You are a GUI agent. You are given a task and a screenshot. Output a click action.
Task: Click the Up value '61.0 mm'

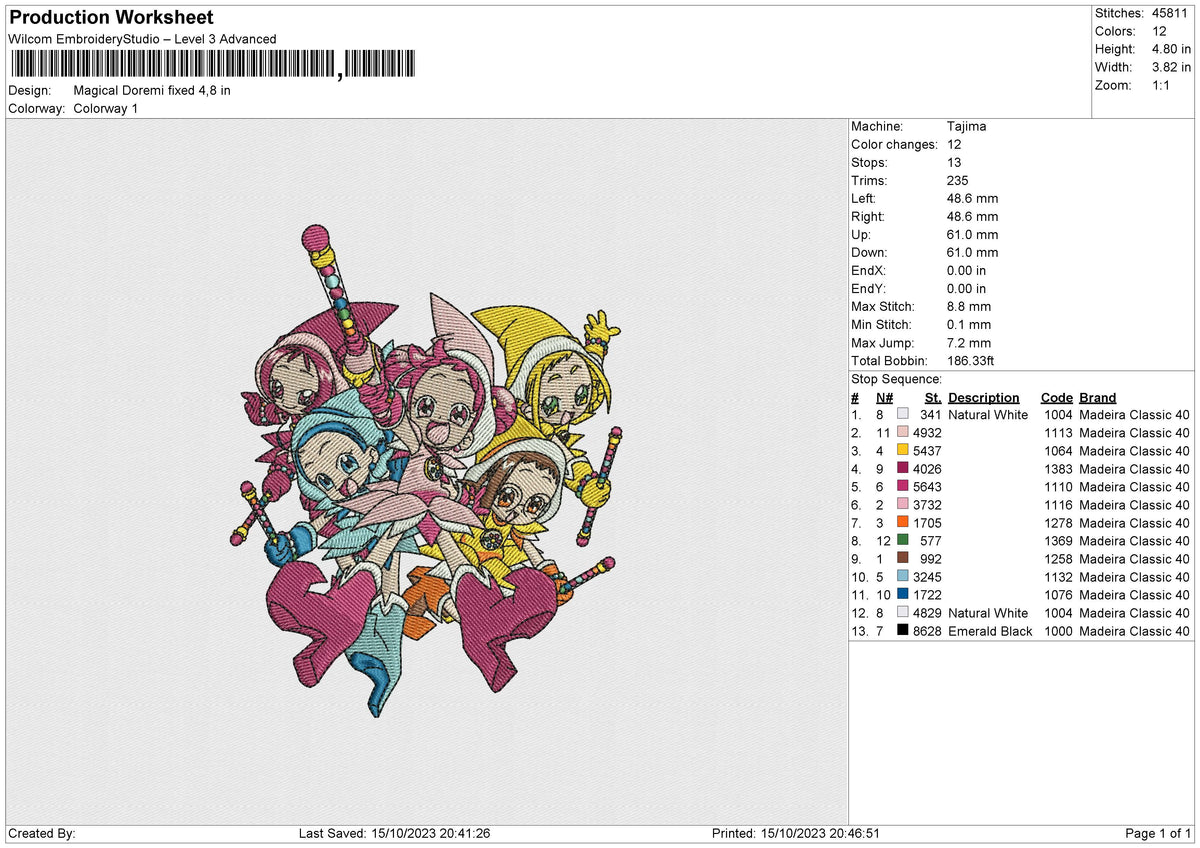(x=972, y=235)
